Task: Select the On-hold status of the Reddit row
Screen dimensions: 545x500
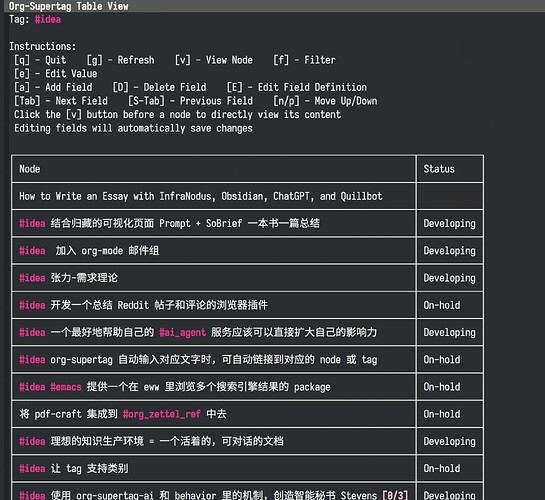Action: pyautogui.click(x=441, y=305)
